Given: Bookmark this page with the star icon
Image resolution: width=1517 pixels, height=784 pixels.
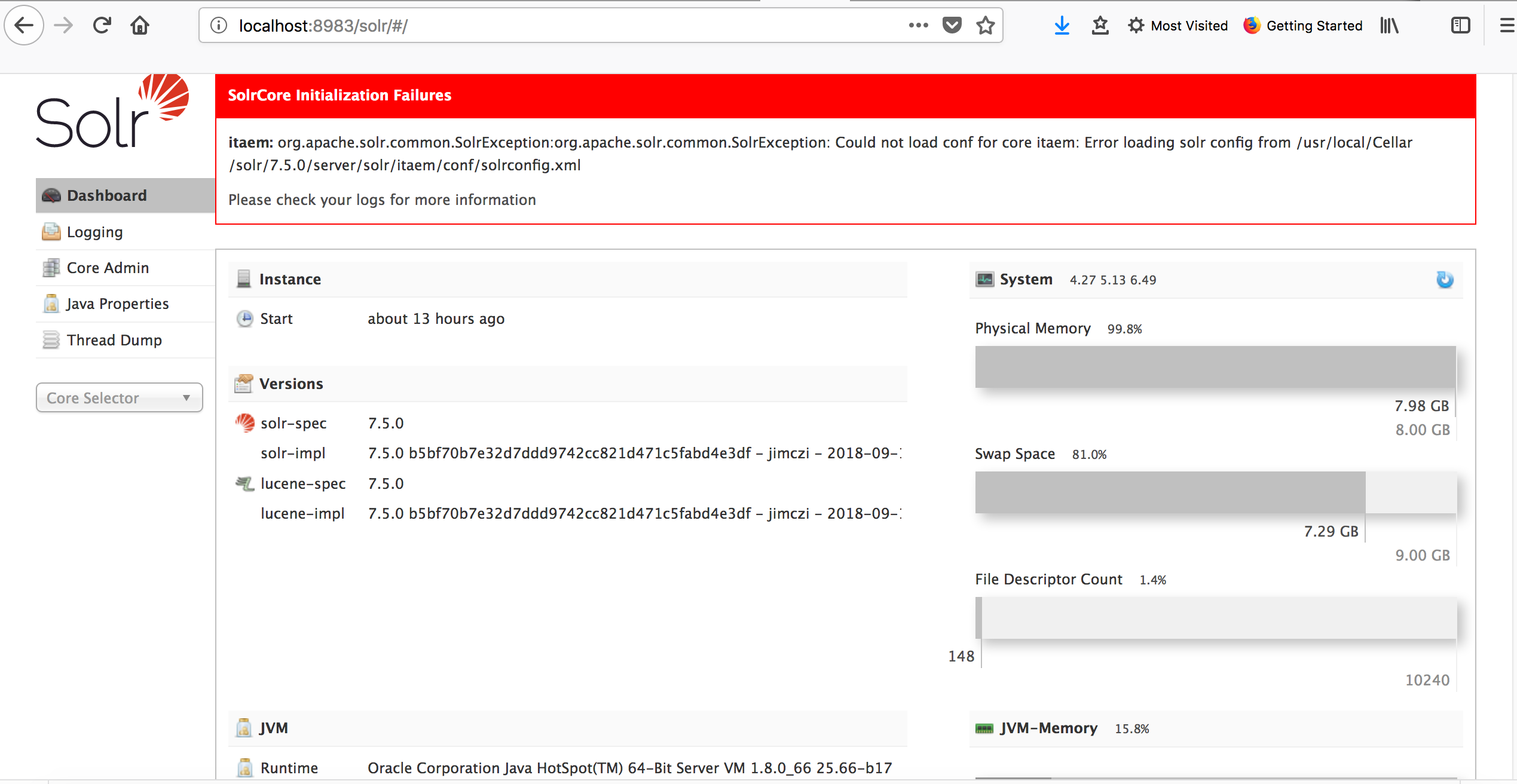Looking at the screenshot, I should point(984,25).
